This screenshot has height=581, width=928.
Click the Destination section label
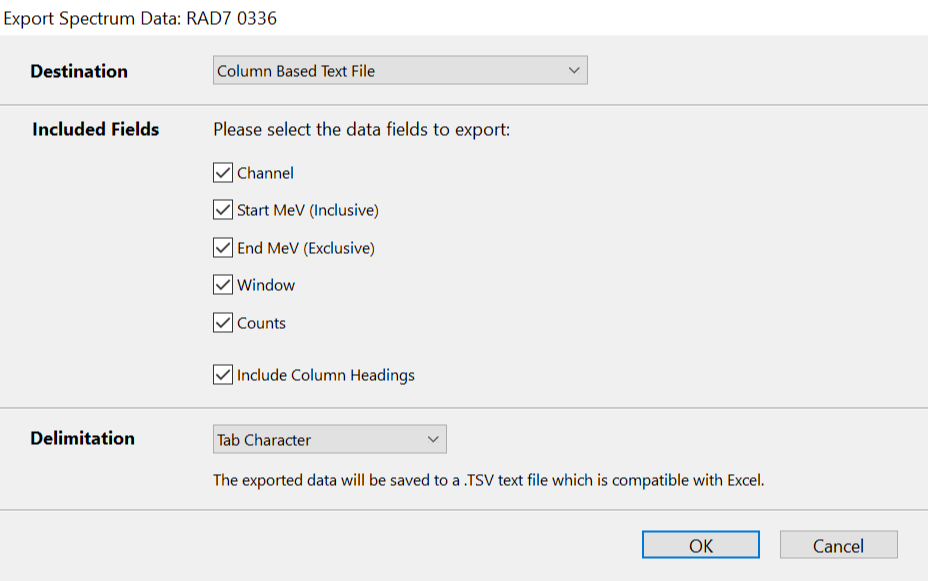pyautogui.click(x=79, y=71)
